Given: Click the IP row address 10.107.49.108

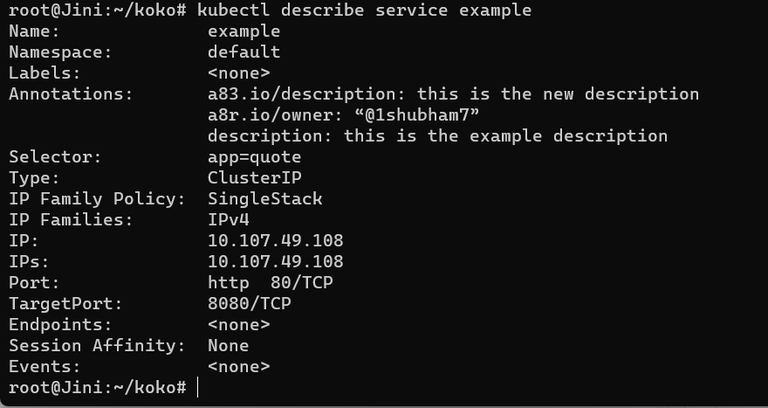Looking at the screenshot, I should pyautogui.click(x=275, y=241).
